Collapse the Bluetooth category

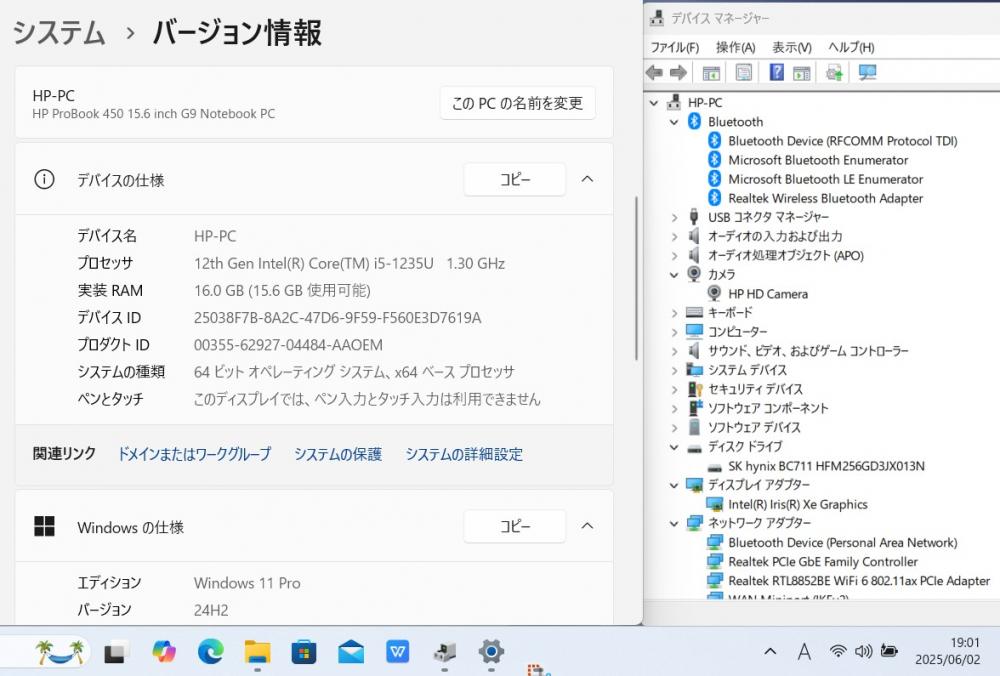[x=674, y=122]
